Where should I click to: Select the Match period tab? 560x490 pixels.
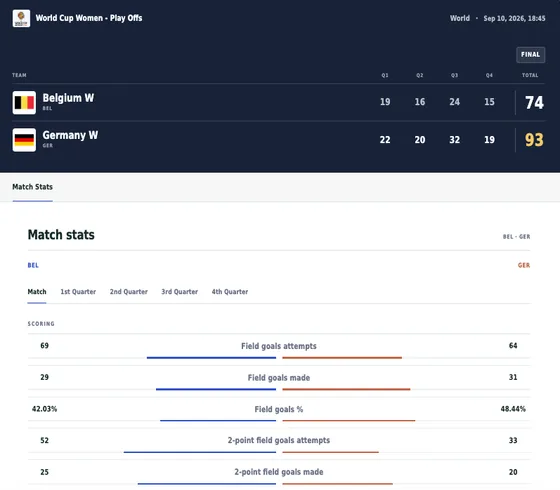(37, 292)
